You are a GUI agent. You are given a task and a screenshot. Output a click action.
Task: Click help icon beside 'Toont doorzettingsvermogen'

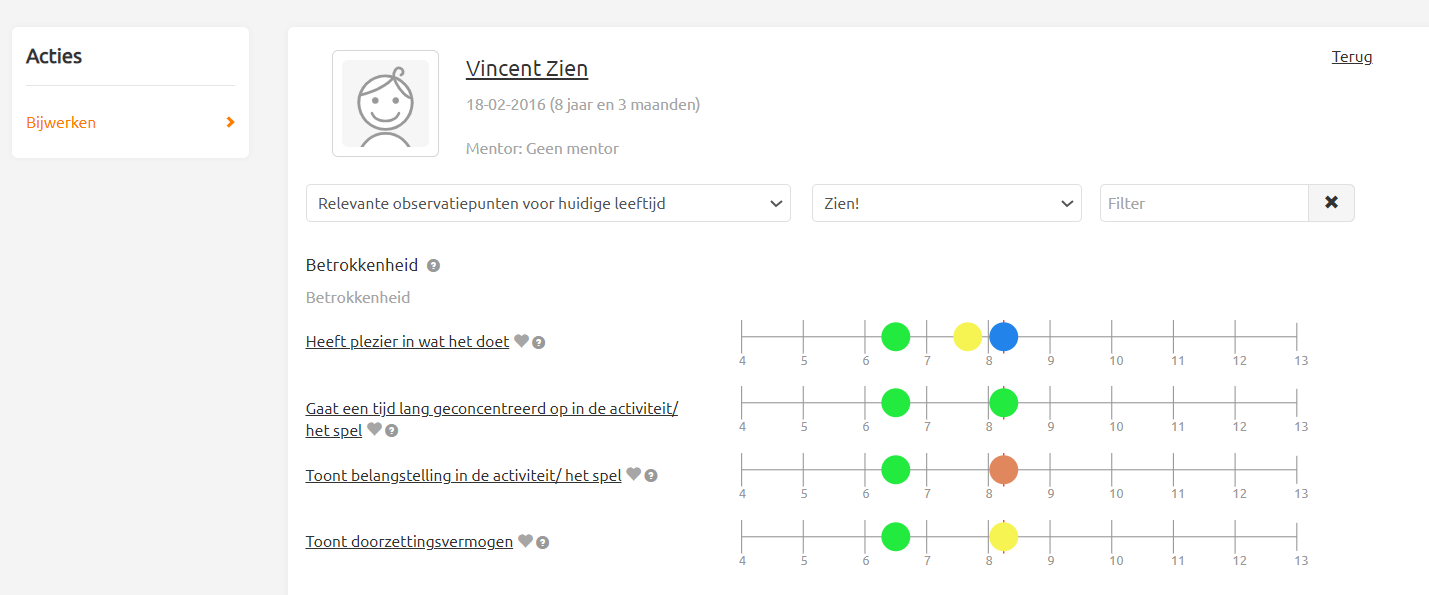[543, 542]
